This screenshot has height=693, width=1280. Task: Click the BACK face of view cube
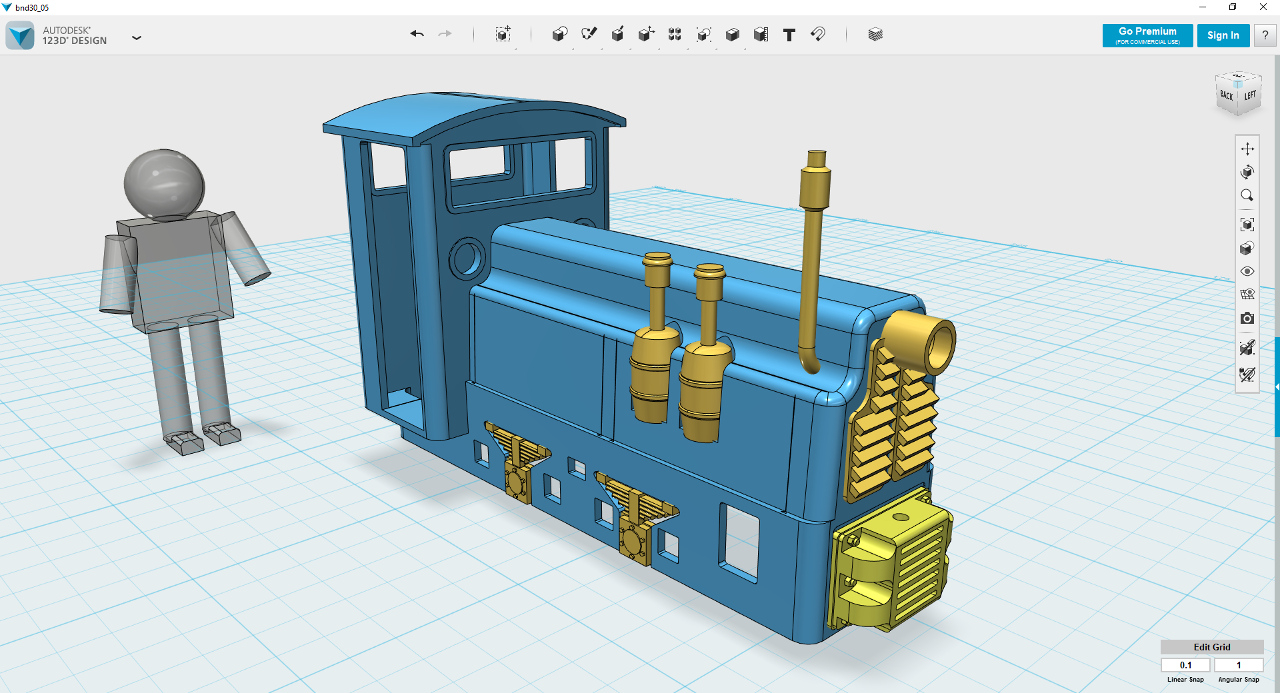[x=1227, y=97]
